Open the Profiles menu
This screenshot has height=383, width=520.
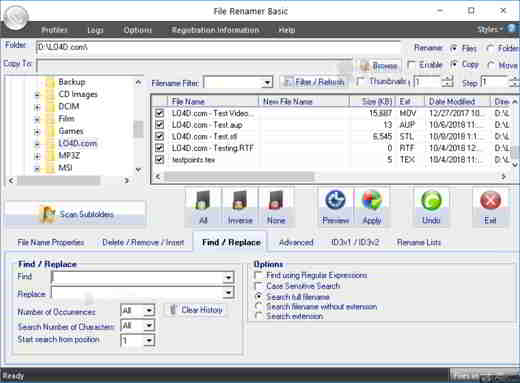(x=54, y=30)
